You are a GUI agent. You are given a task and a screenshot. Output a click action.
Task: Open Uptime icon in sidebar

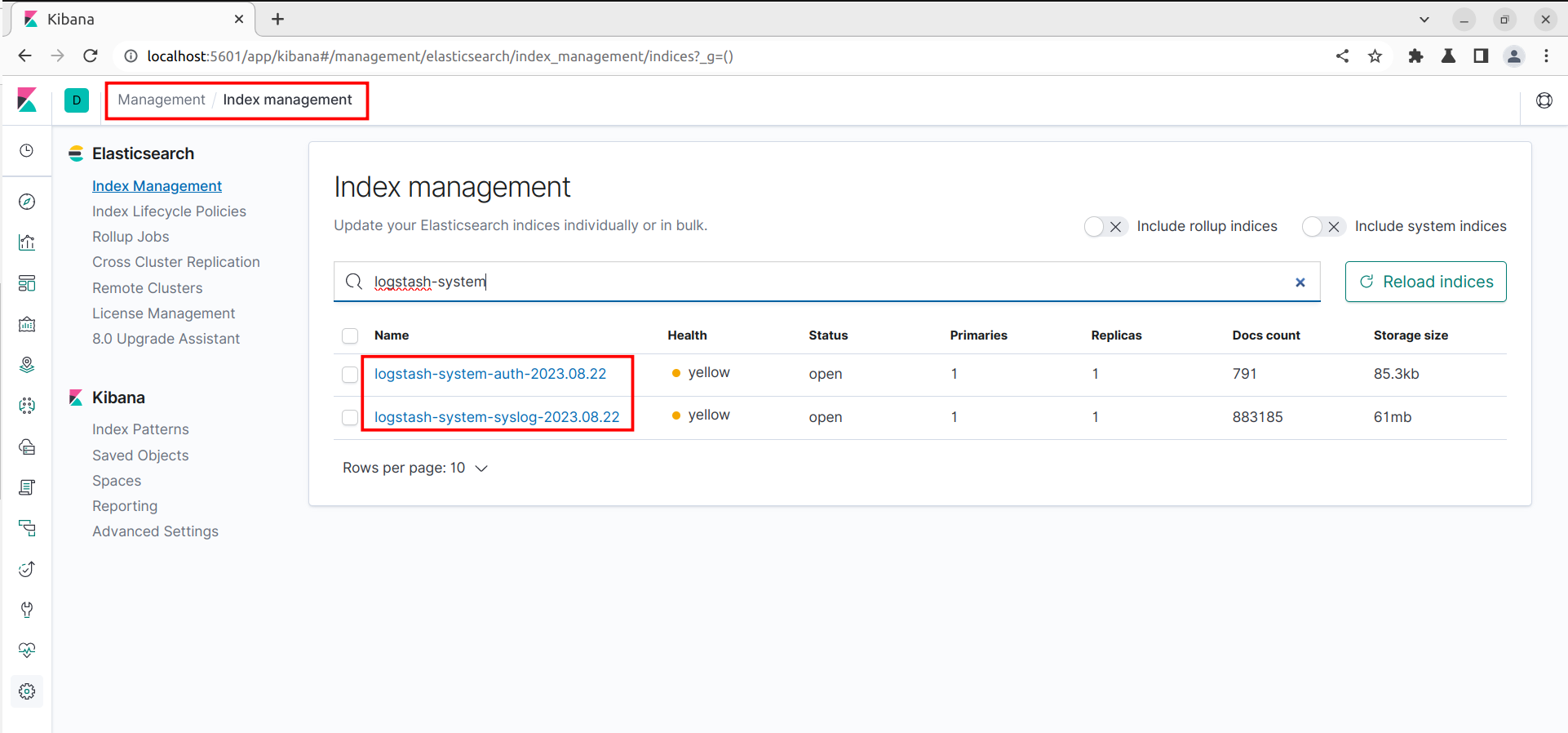27,569
